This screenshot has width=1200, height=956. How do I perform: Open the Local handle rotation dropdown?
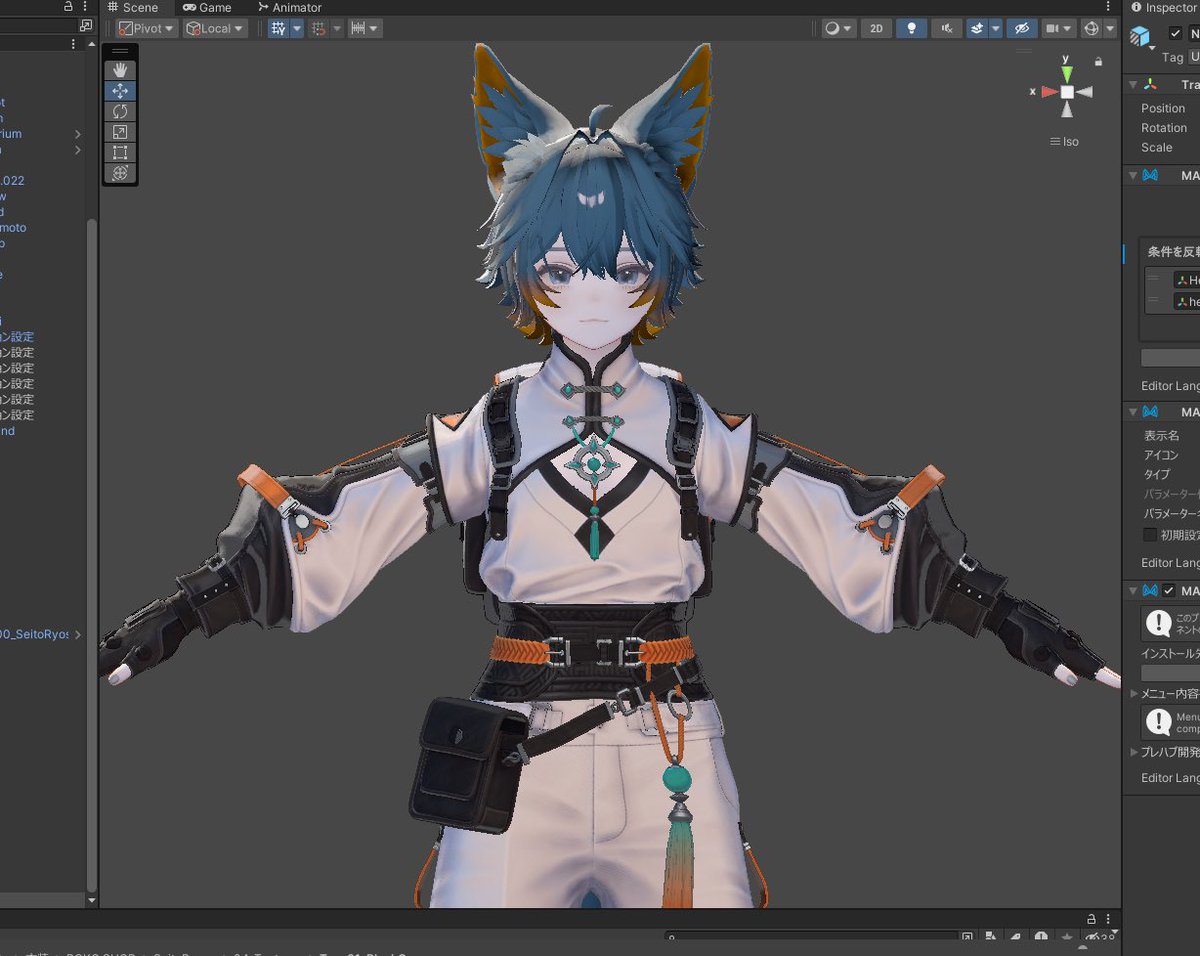[215, 29]
